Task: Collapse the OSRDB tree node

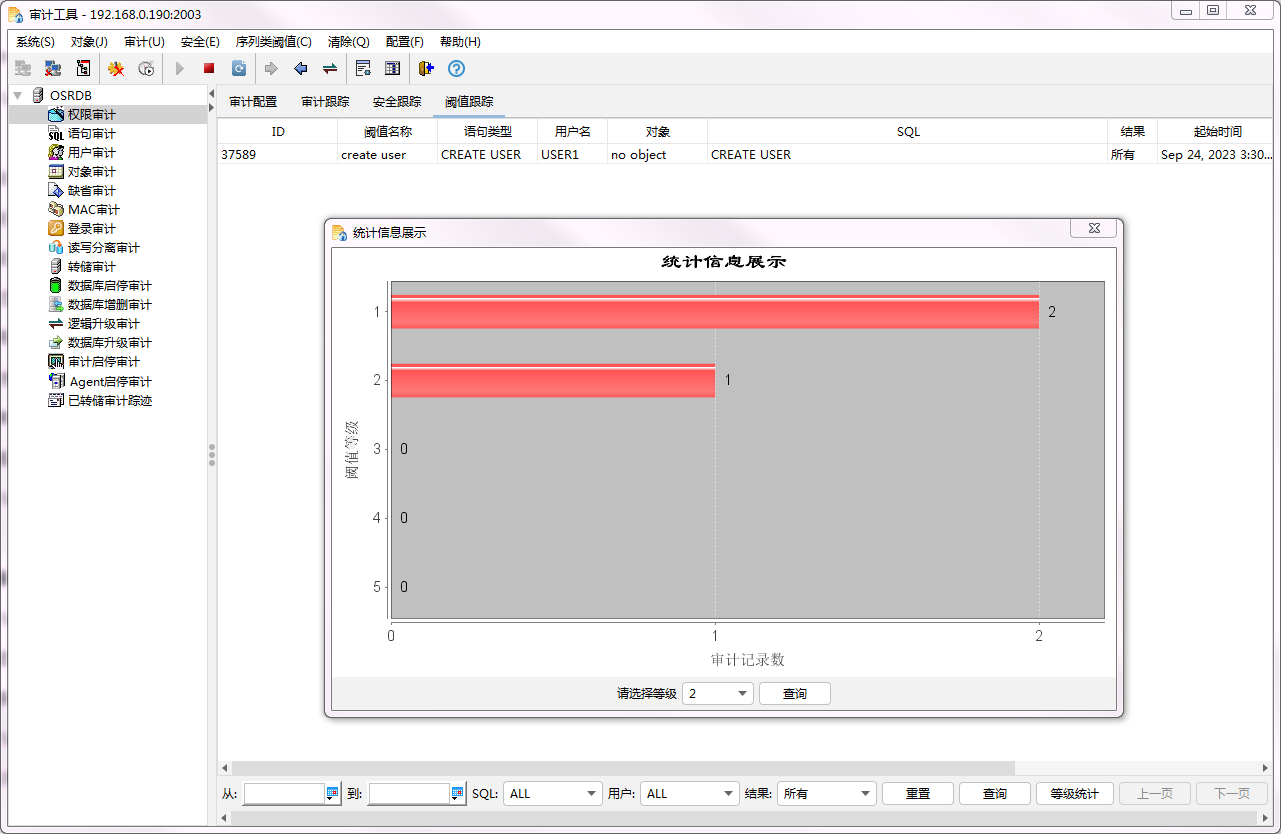Action: coord(18,96)
